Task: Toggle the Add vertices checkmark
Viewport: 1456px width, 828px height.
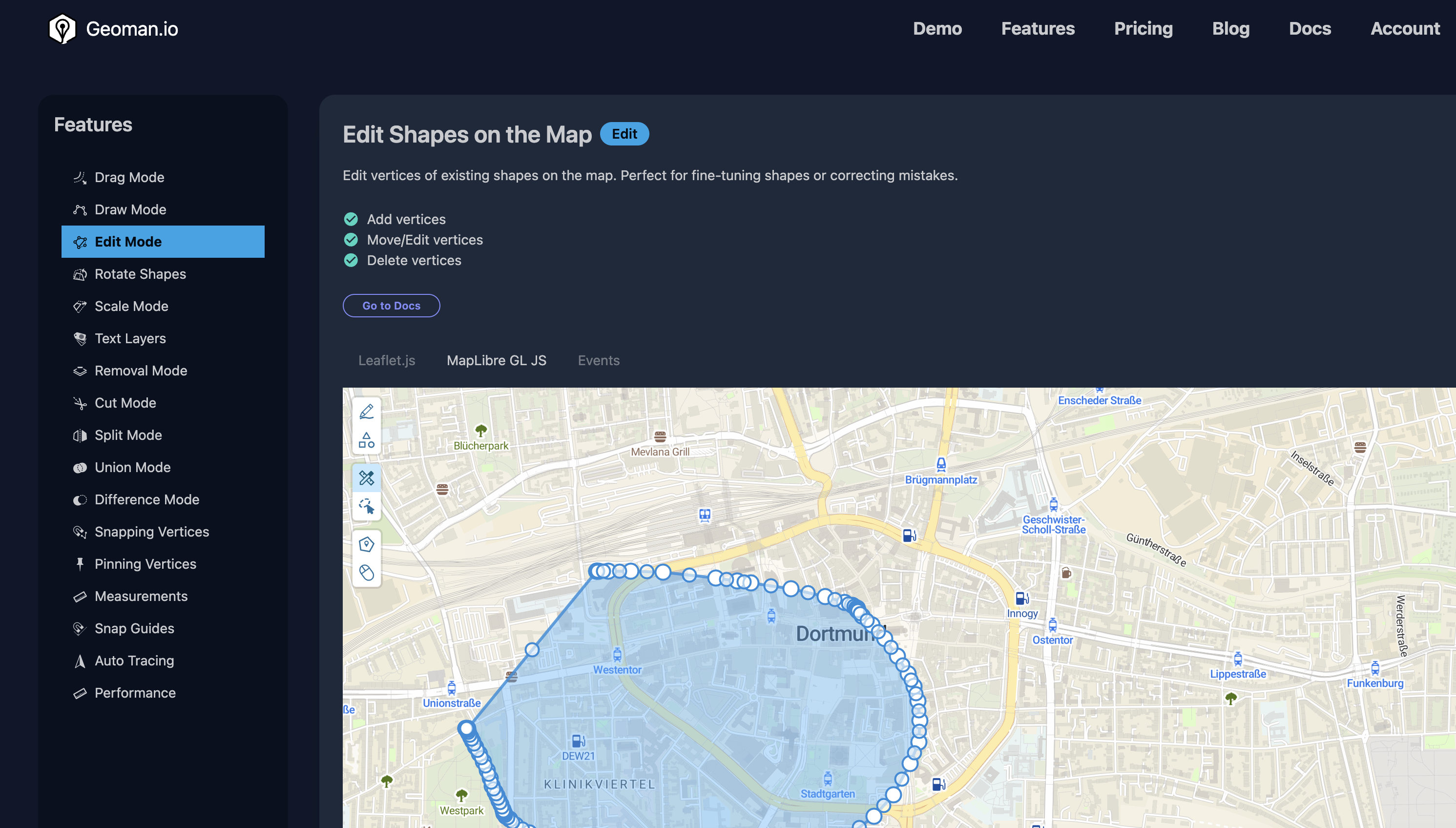Action: pyautogui.click(x=351, y=219)
